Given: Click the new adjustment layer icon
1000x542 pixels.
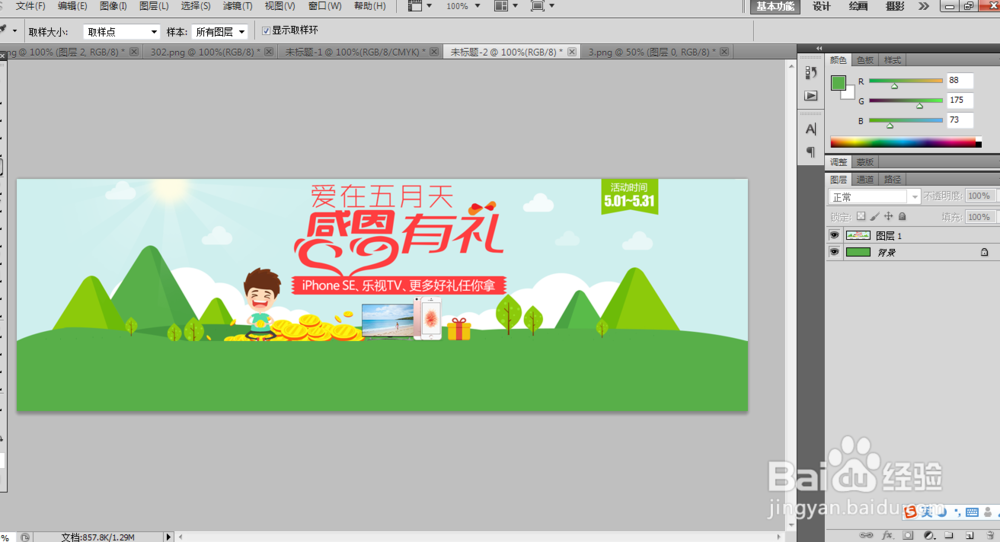Looking at the screenshot, I should pos(929,536).
